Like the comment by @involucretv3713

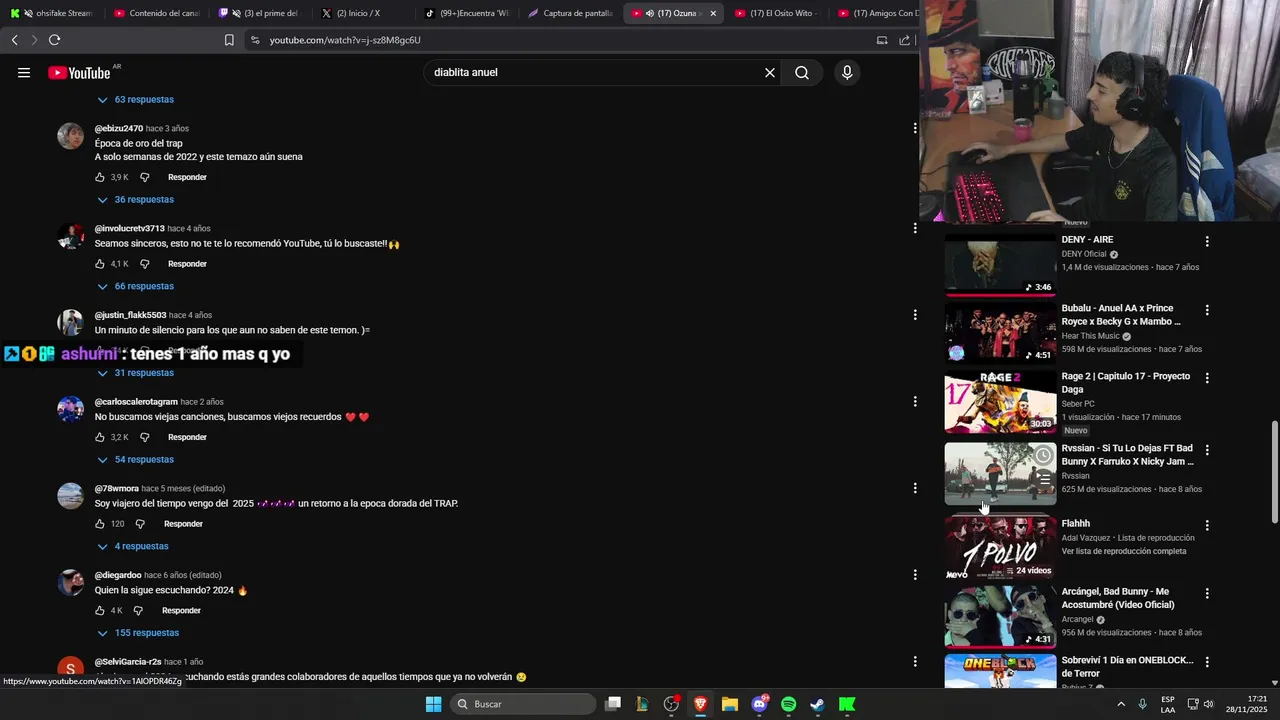(x=100, y=264)
